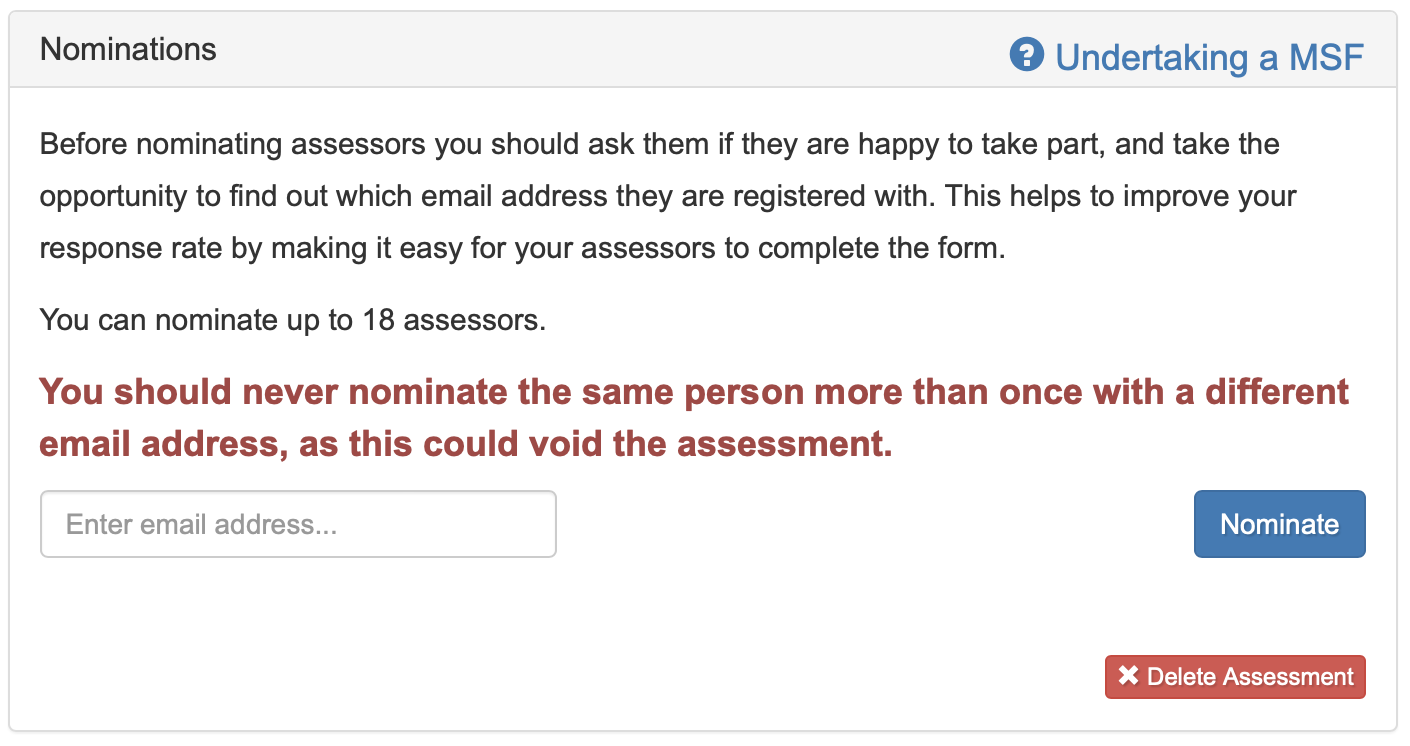Viewport: 1410px width, 746px height.
Task: Click the question mark help icon
Action: pos(1027,55)
